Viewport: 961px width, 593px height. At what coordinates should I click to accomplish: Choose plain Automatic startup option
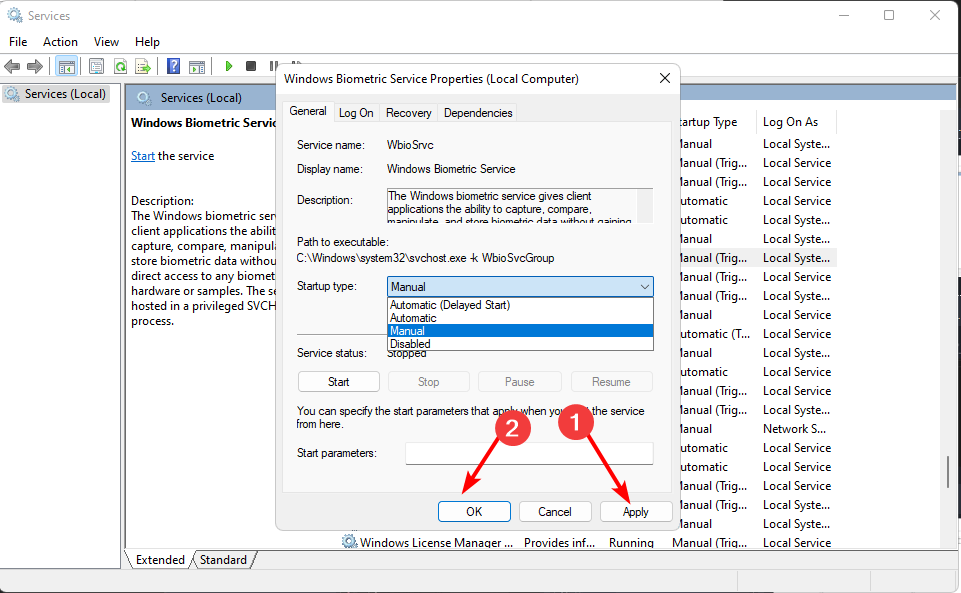(x=520, y=318)
